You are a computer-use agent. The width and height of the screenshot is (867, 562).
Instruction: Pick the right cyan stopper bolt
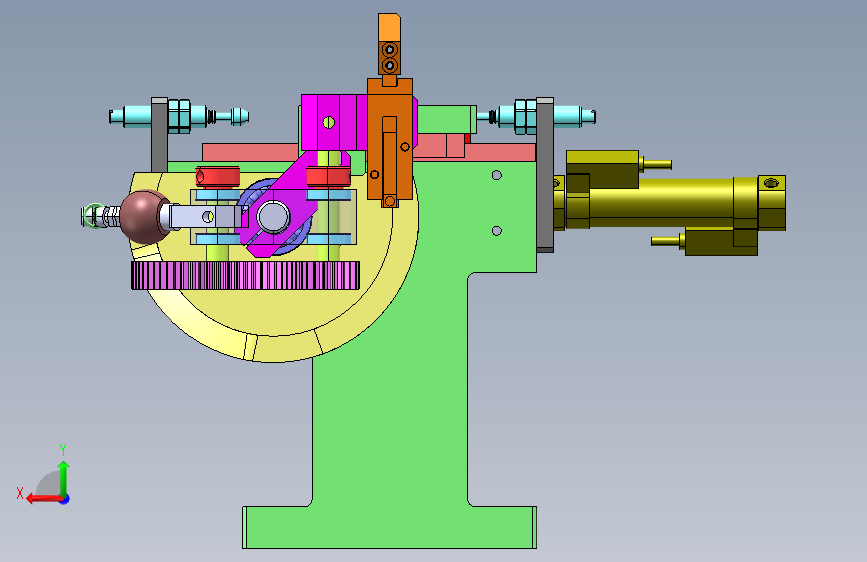click(535, 117)
